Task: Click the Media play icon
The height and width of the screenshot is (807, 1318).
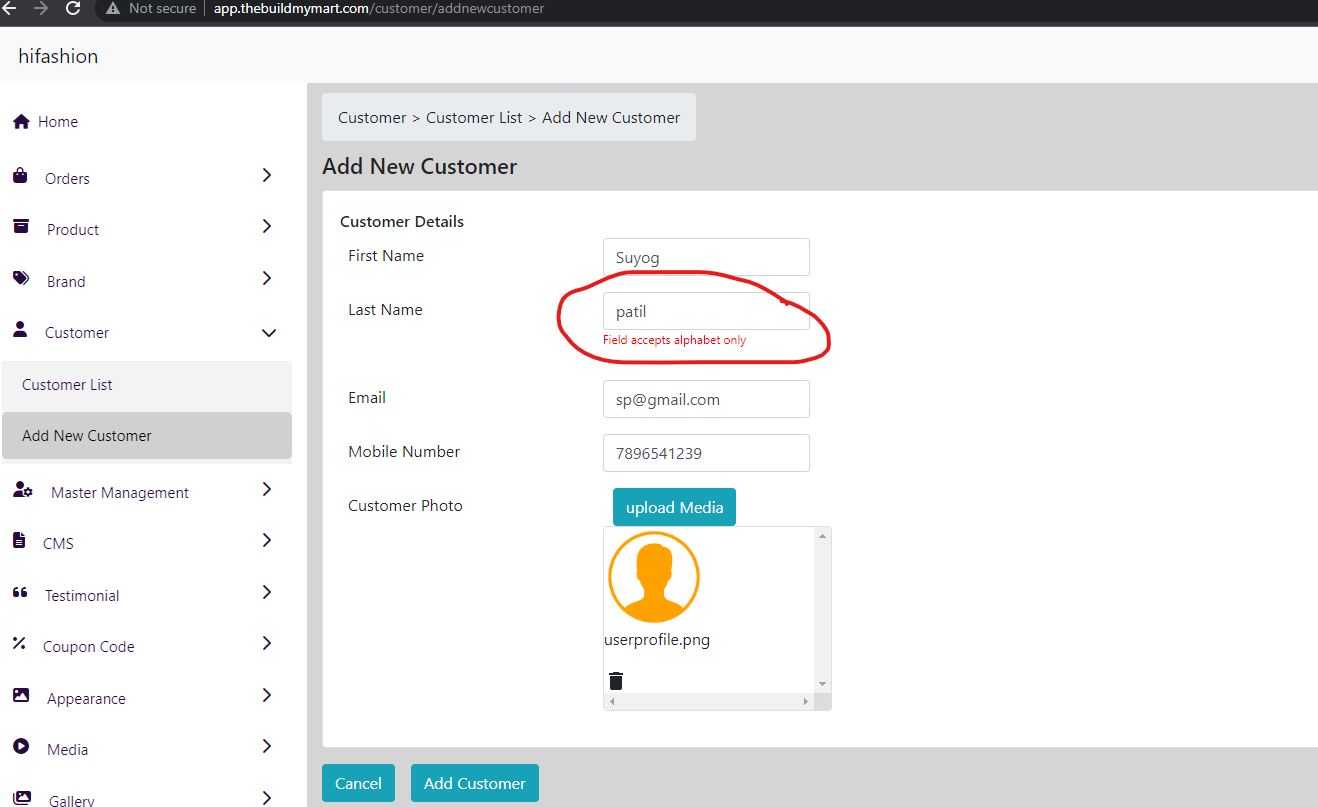Action: pyautogui.click(x=21, y=746)
